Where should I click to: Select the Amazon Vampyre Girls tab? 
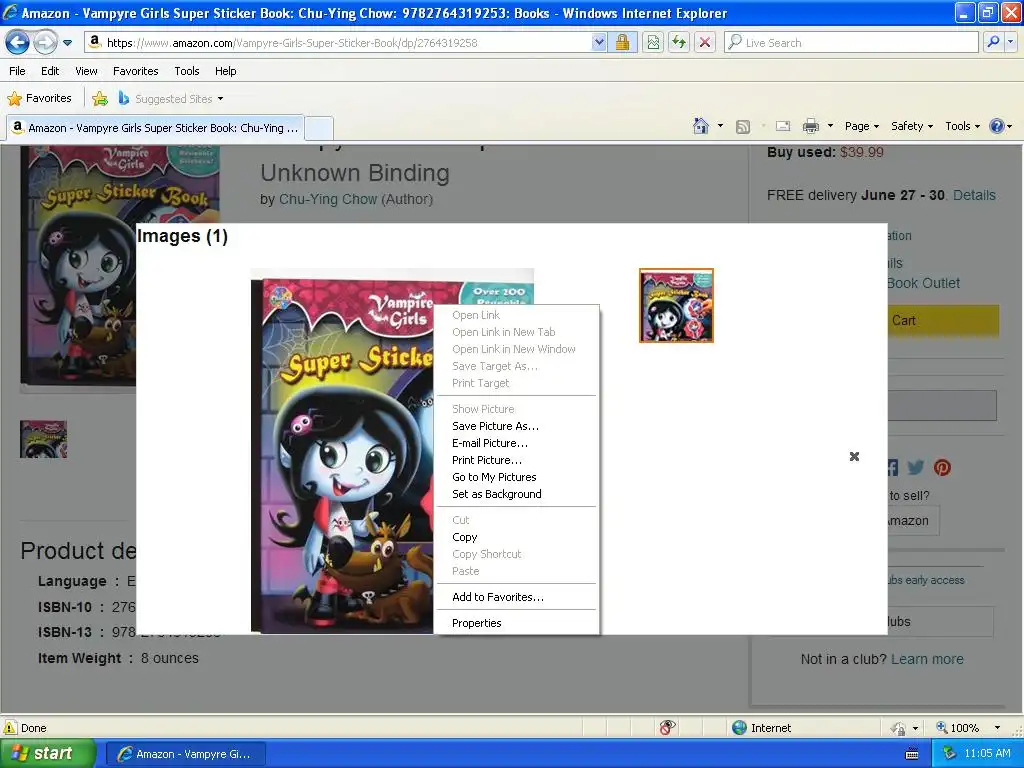[x=155, y=128]
